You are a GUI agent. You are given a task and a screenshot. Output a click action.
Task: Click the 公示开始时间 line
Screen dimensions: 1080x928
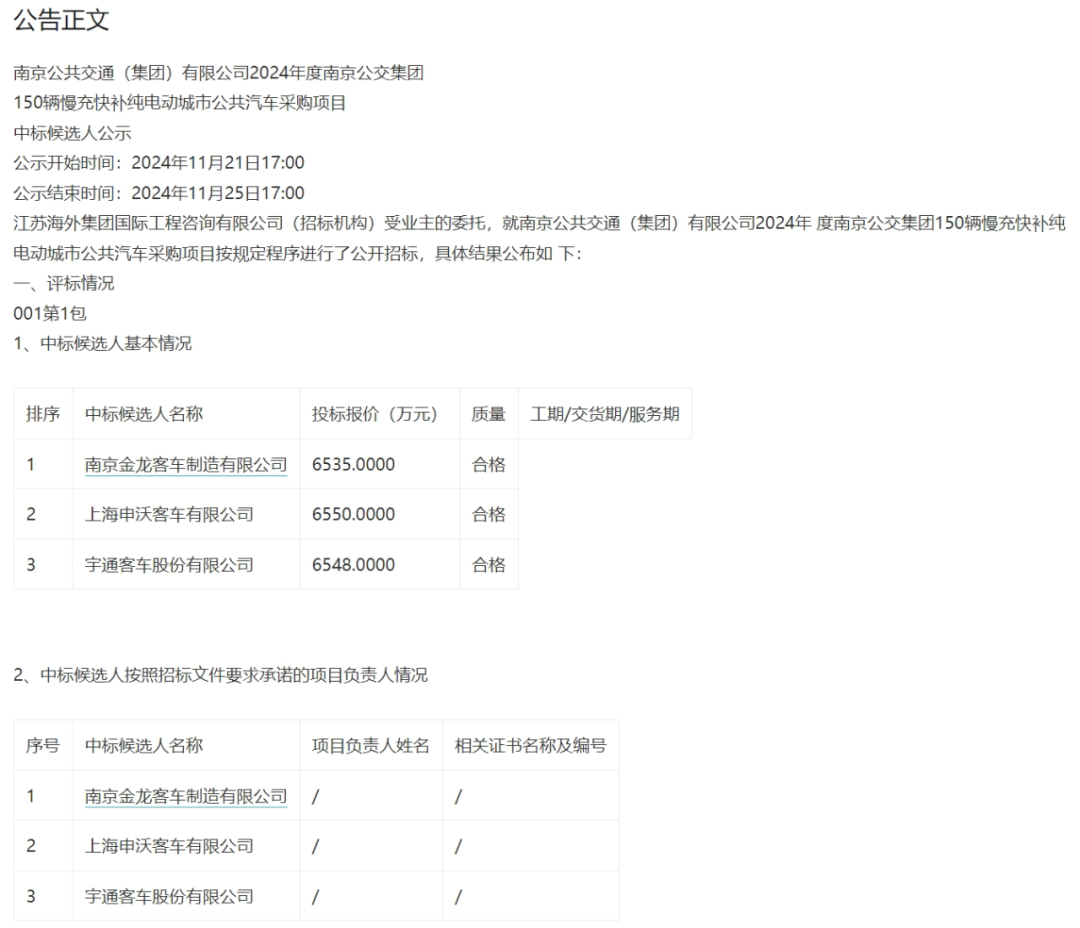(x=159, y=163)
